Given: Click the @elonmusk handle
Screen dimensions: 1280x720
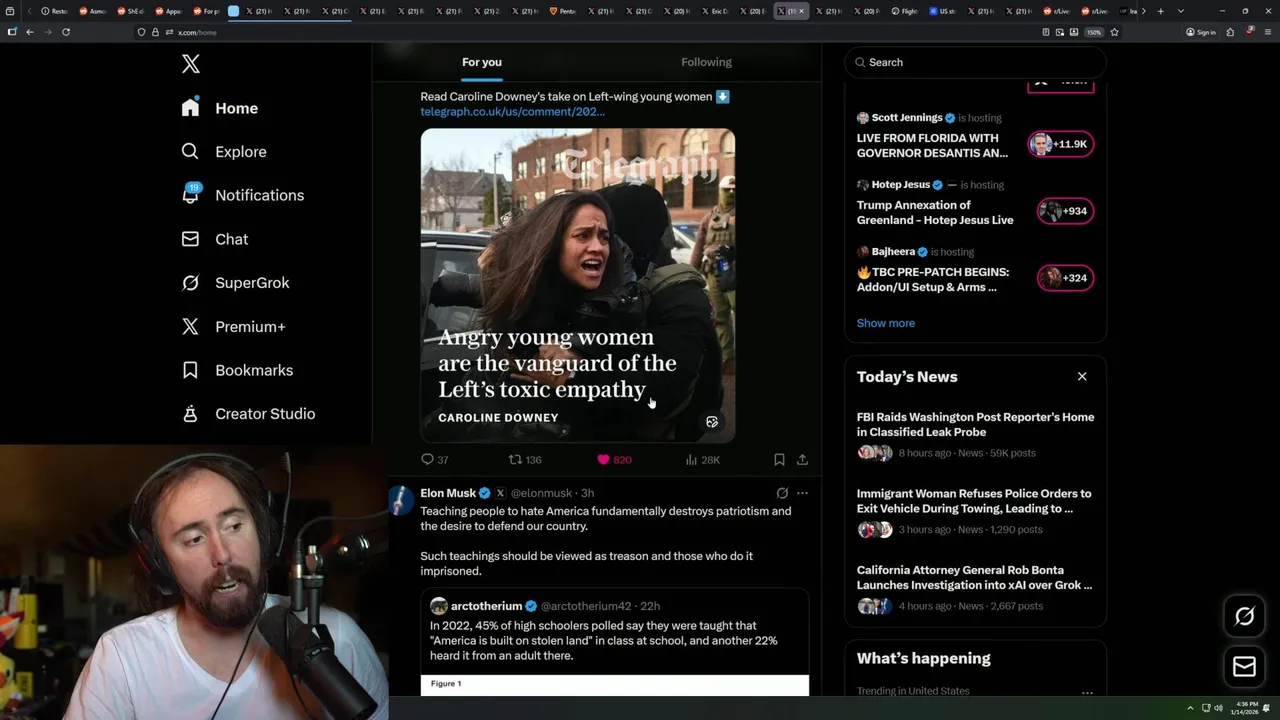Looking at the screenshot, I should pyautogui.click(x=541, y=493).
